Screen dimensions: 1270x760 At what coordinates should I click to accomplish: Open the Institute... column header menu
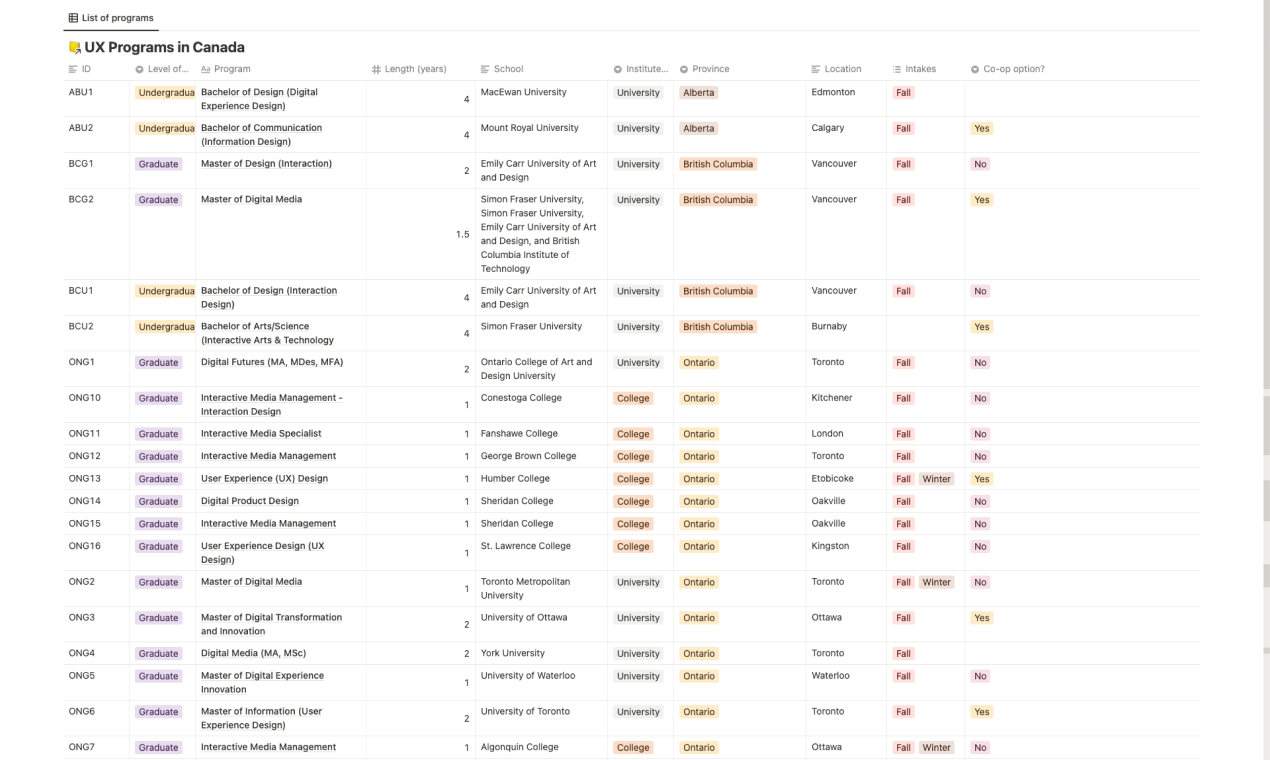(640, 69)
